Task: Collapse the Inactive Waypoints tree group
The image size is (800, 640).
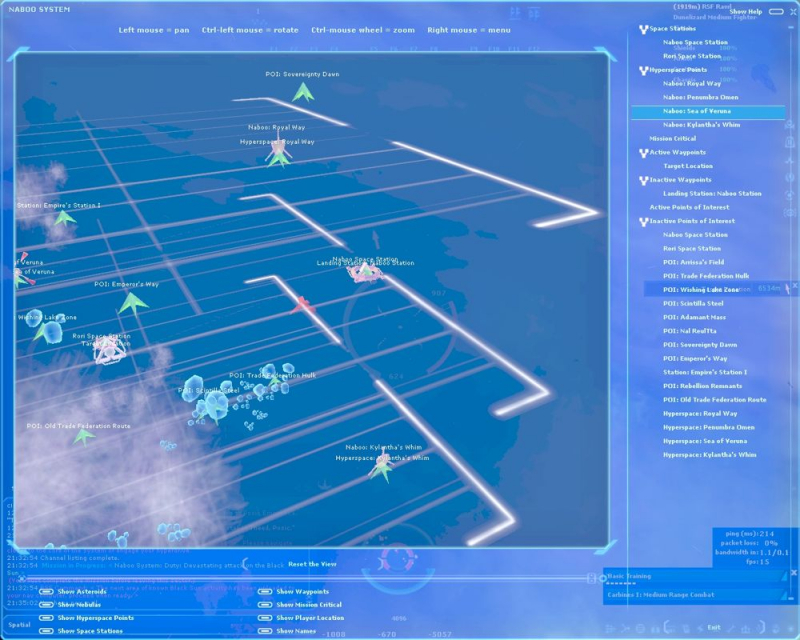Action: (x=643, y=181)
